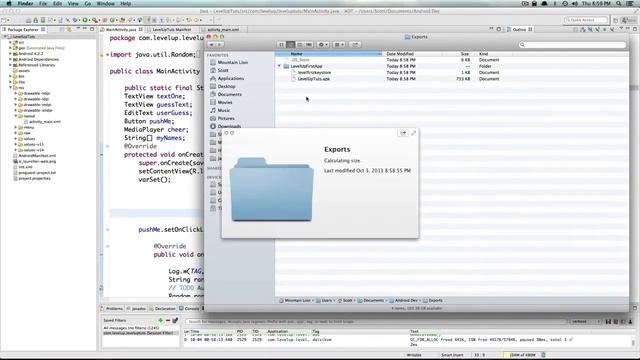Open Finder Arrange dropdown
The image size is (640, 360).
pos(340,44)
